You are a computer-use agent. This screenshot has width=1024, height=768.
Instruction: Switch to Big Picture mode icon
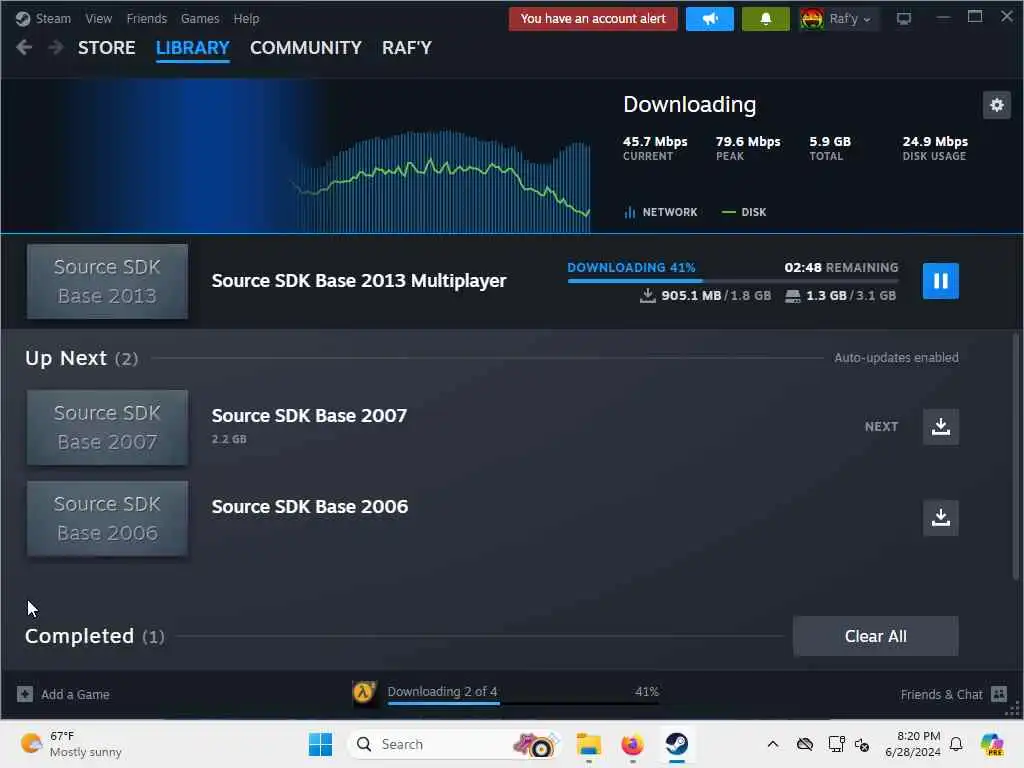904,19
